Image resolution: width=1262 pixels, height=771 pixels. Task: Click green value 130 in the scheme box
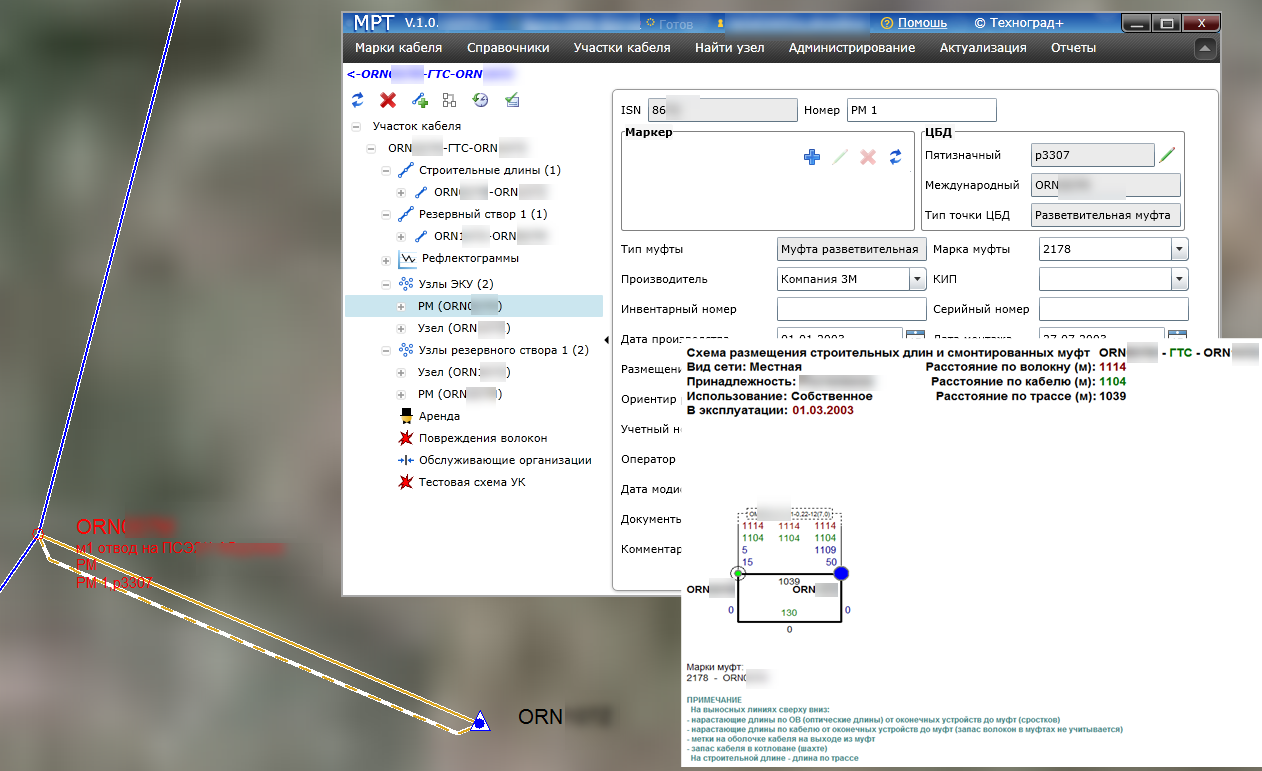click(789, 613)
